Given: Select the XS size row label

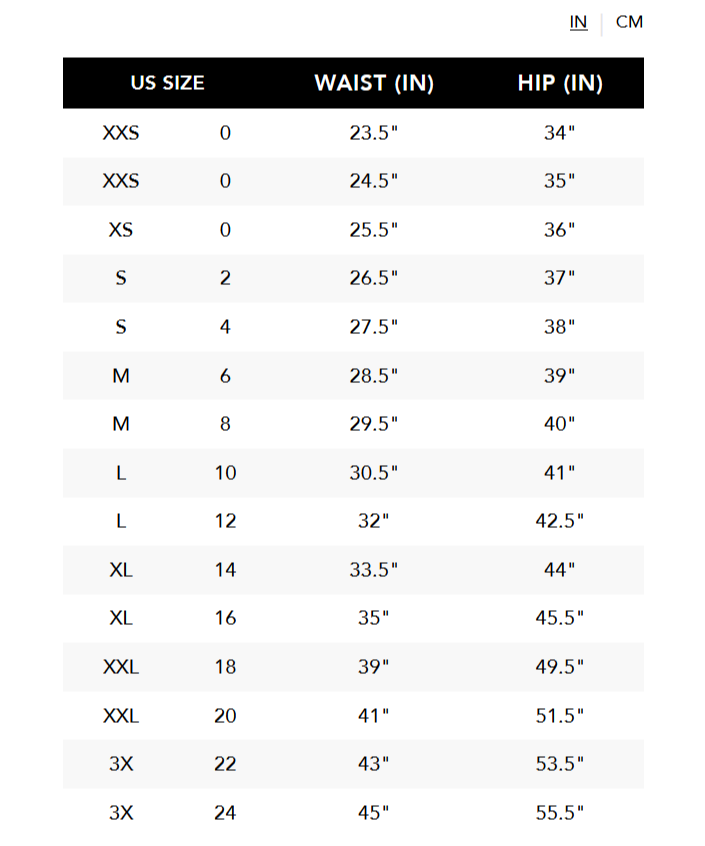Looking at the screenshot, I should (x=121, y=230).
